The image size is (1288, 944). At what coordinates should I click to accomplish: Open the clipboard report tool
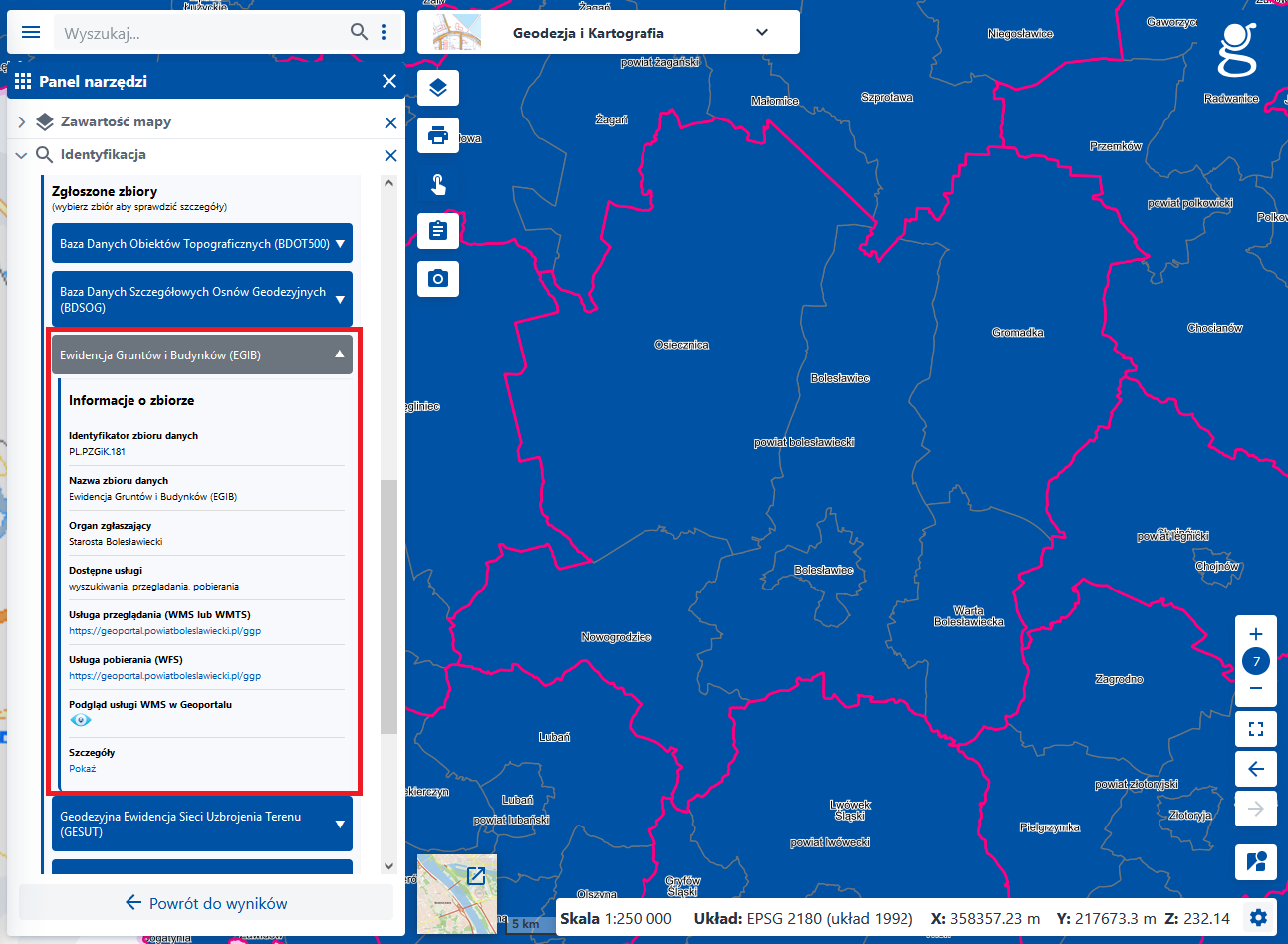(x=438, y=231)
